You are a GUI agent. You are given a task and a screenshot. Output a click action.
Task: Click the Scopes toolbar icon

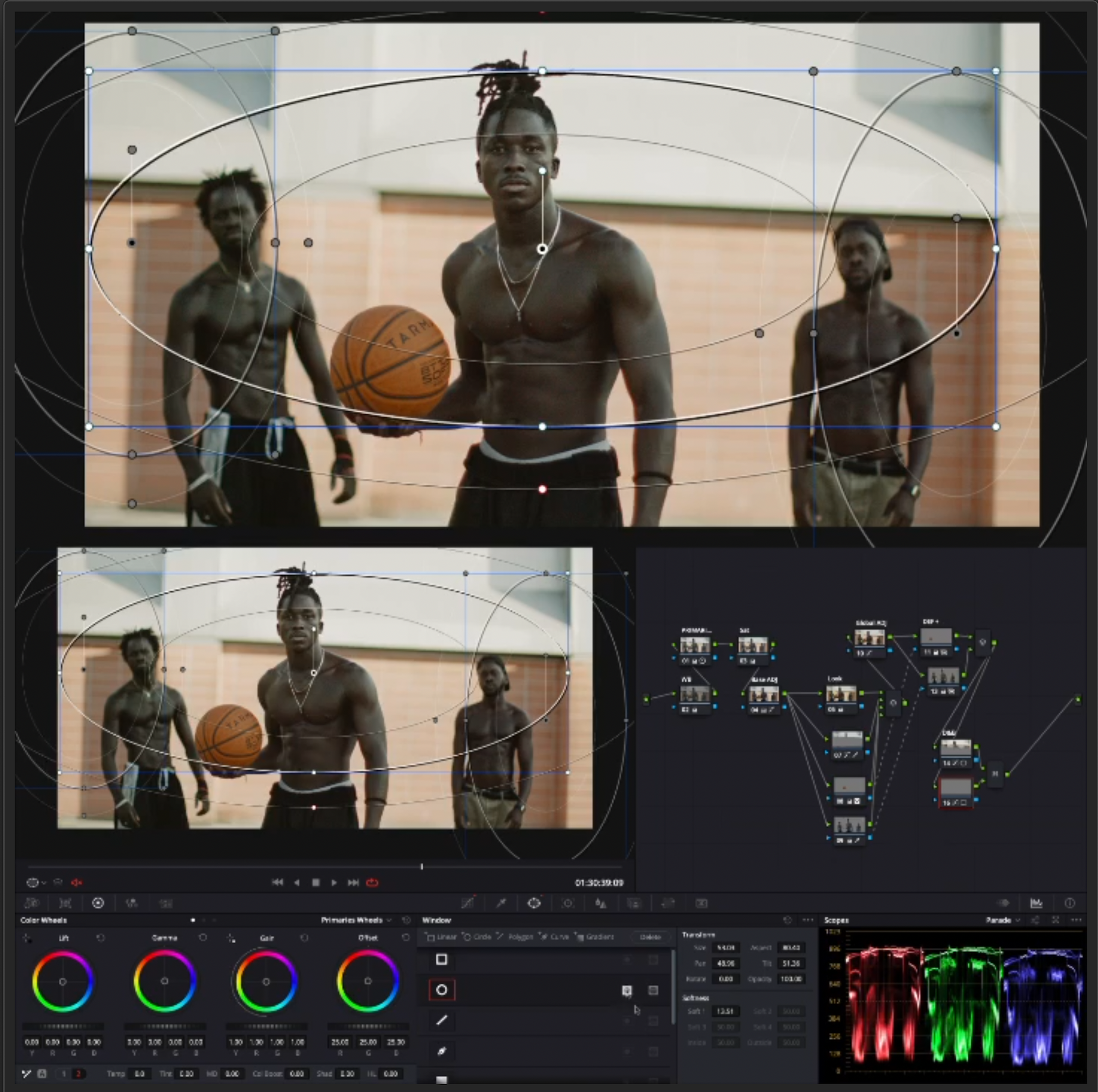pyautogui.click(x=1036, y=903)
